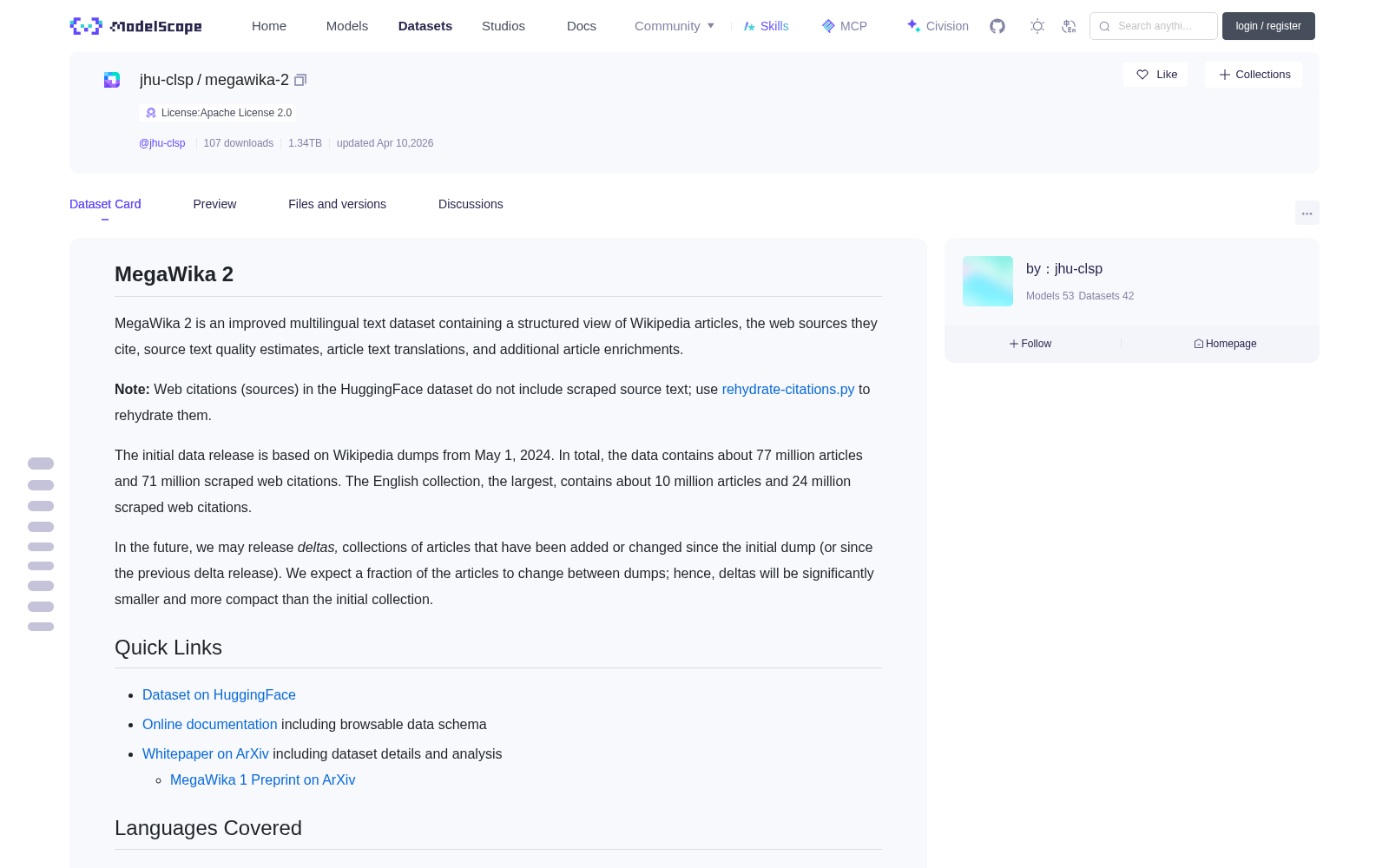This screenshot has height=868, width=1389.
Task: Click 'Datasets 42' in the owner card
Action: (1106, 296)
